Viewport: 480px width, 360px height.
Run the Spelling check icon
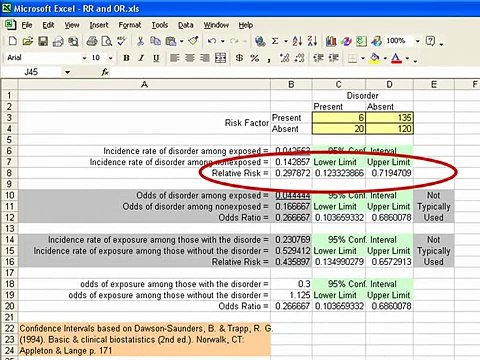click(x=122, y=41)
